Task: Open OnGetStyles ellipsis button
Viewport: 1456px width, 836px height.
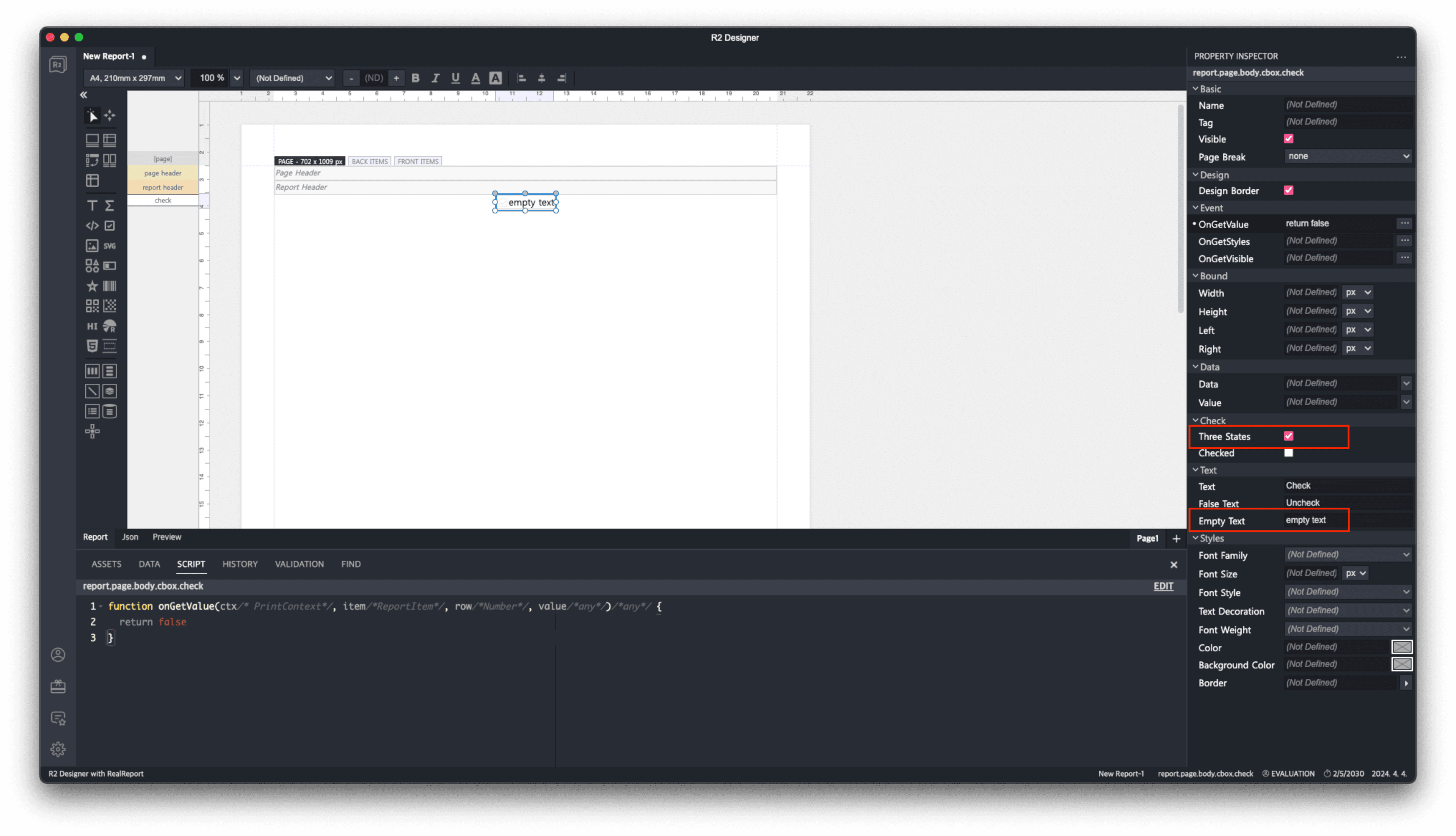Action: pyautogui.click(x=1404, y=241)
